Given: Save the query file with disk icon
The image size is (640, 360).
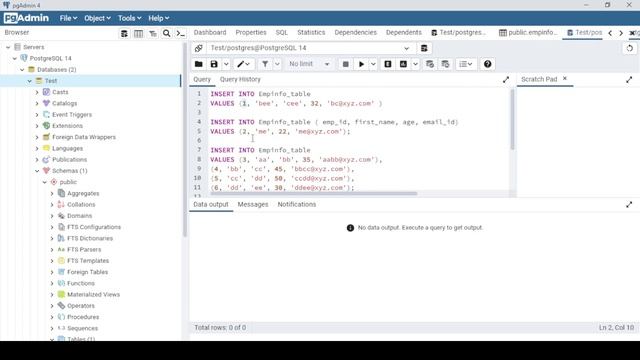Looking at the screenshot, I should point(214,64).
